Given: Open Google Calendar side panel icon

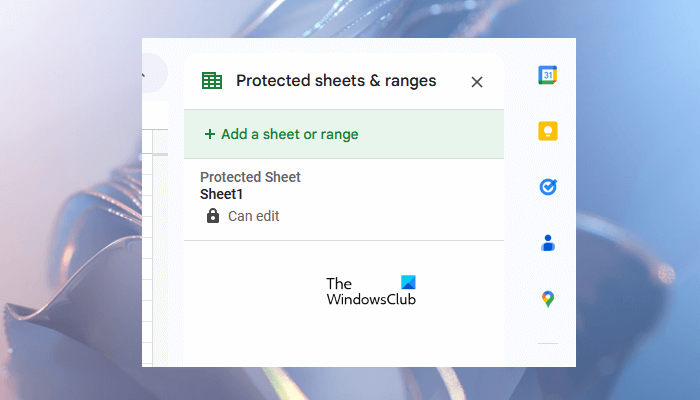Looking at the screenshot, I should (x=548, y=75).
